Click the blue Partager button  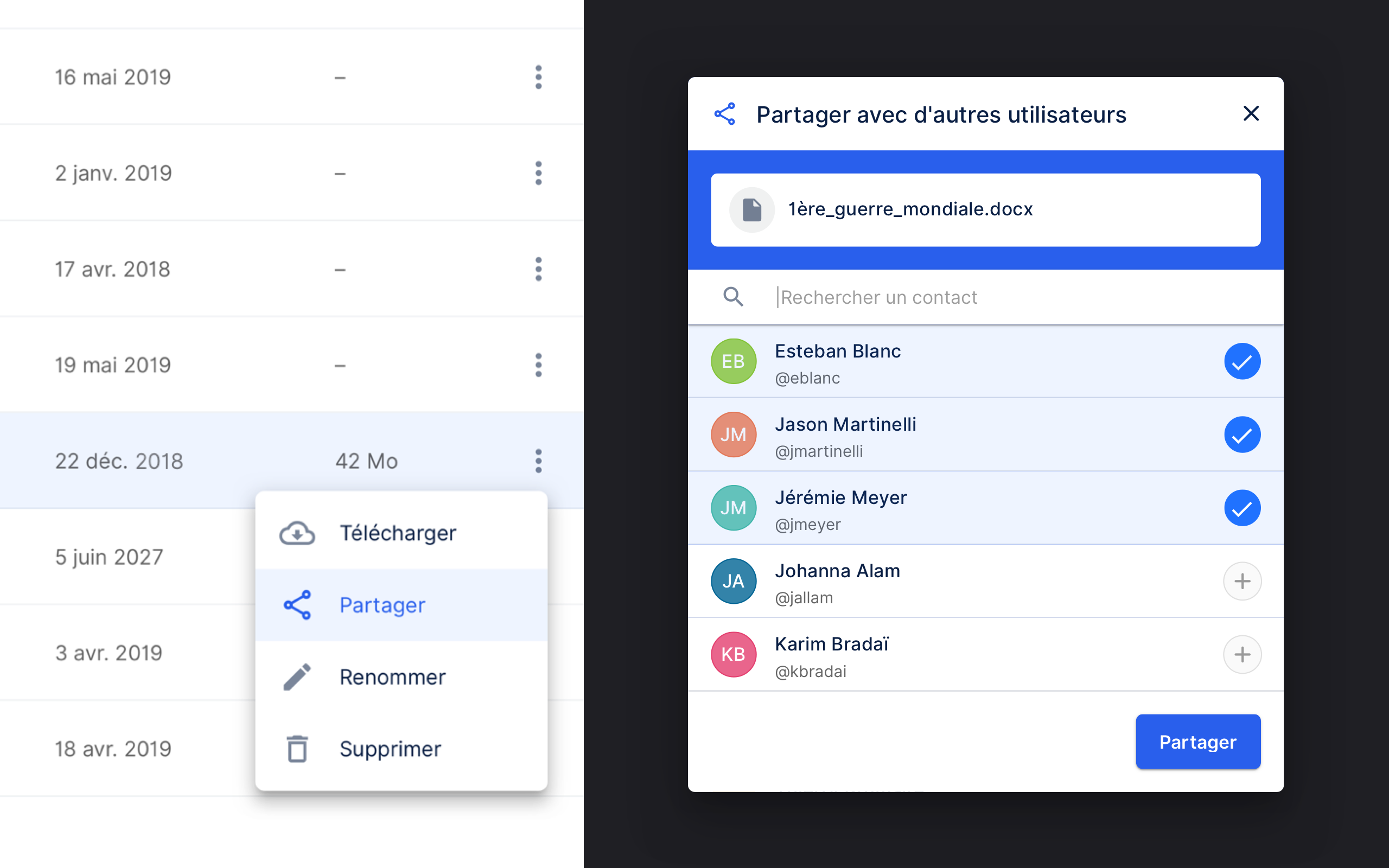1198,742
